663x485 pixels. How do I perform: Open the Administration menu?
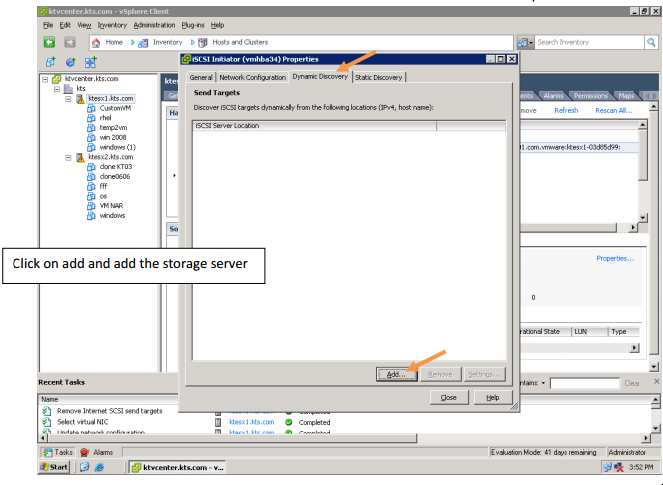154,25
